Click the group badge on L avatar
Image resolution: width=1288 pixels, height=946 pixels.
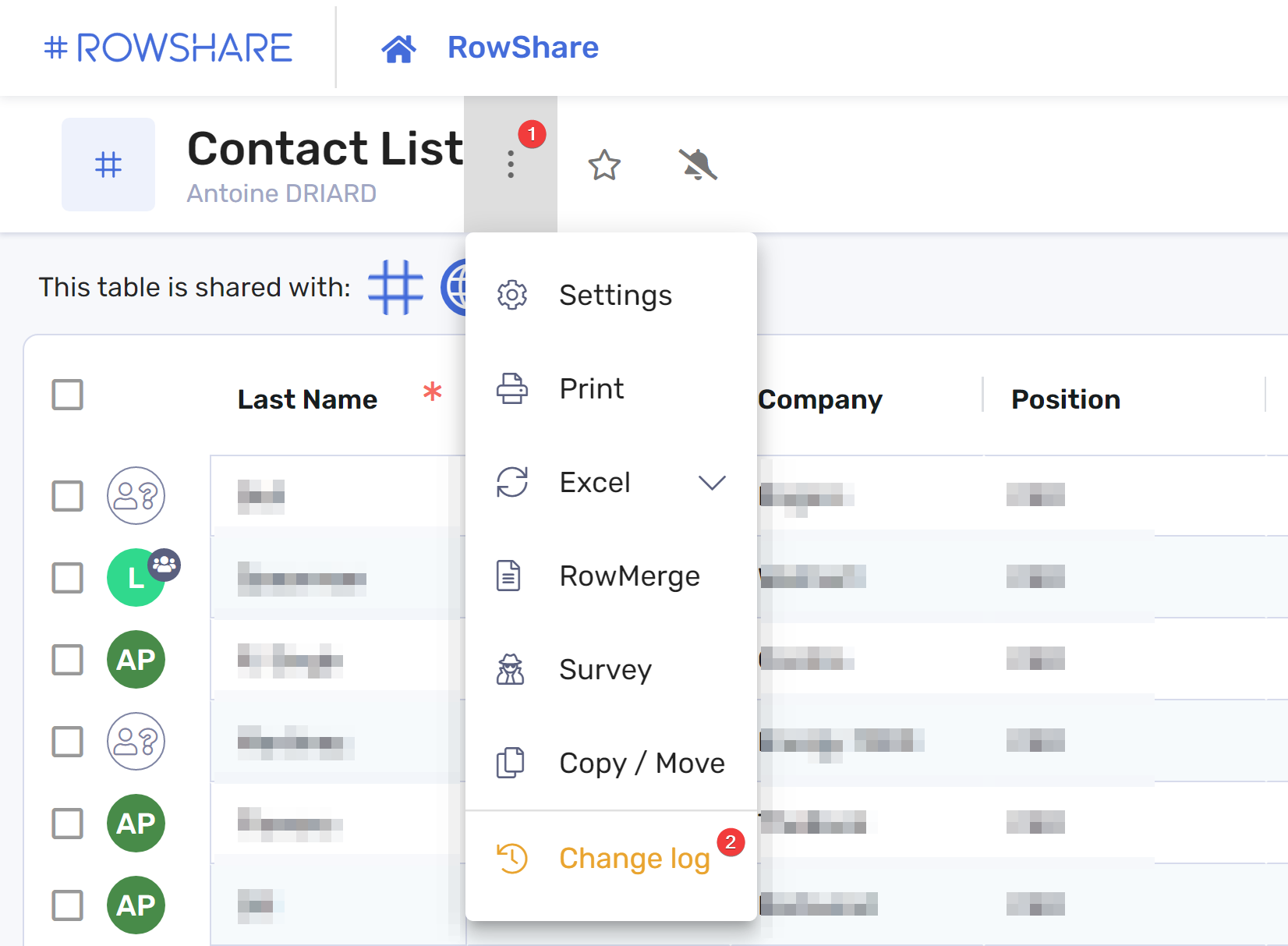tap(165, 564)
